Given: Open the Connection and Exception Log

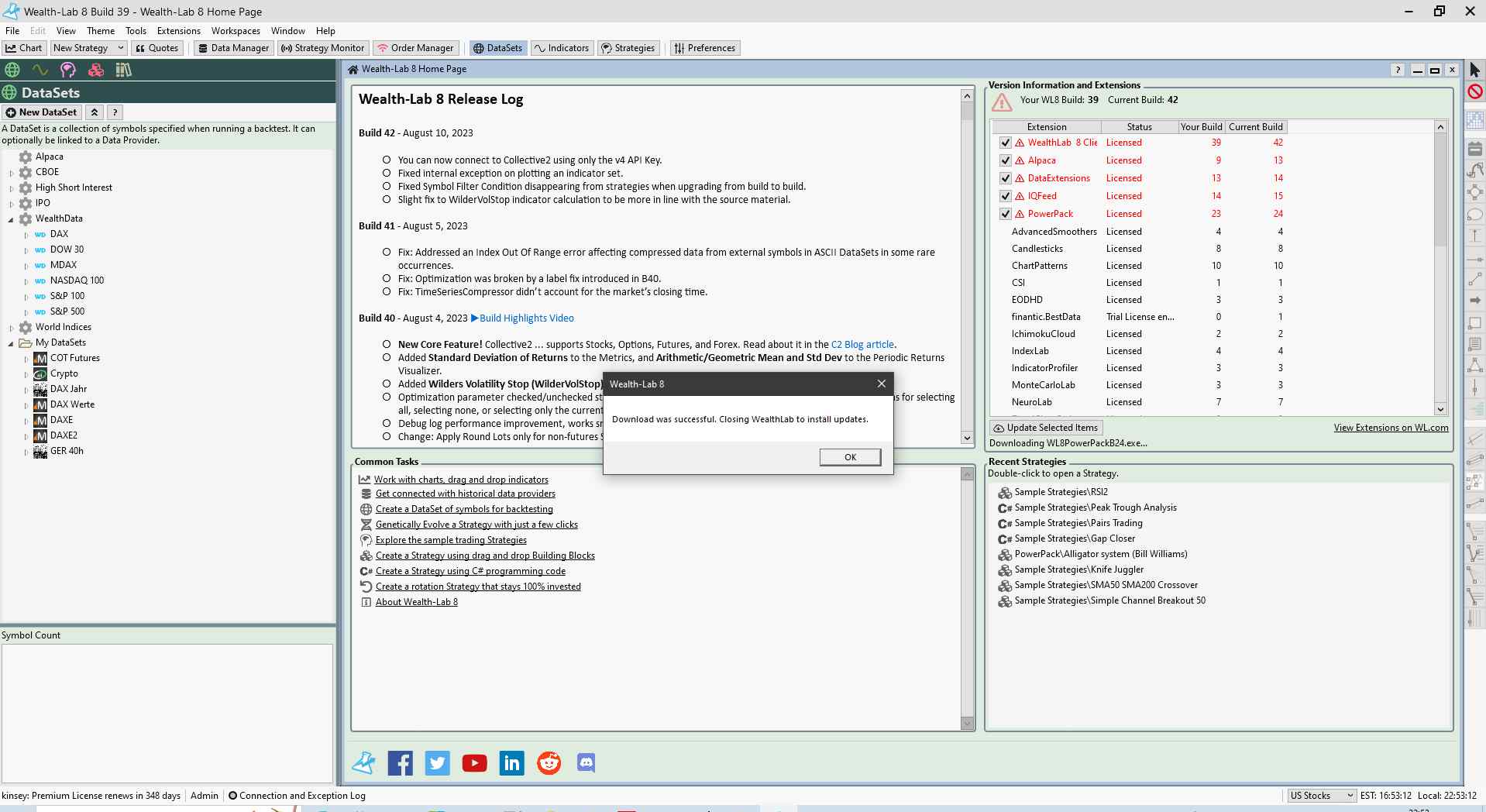Looking at the screenshot, I should click(x=297, y=796).
